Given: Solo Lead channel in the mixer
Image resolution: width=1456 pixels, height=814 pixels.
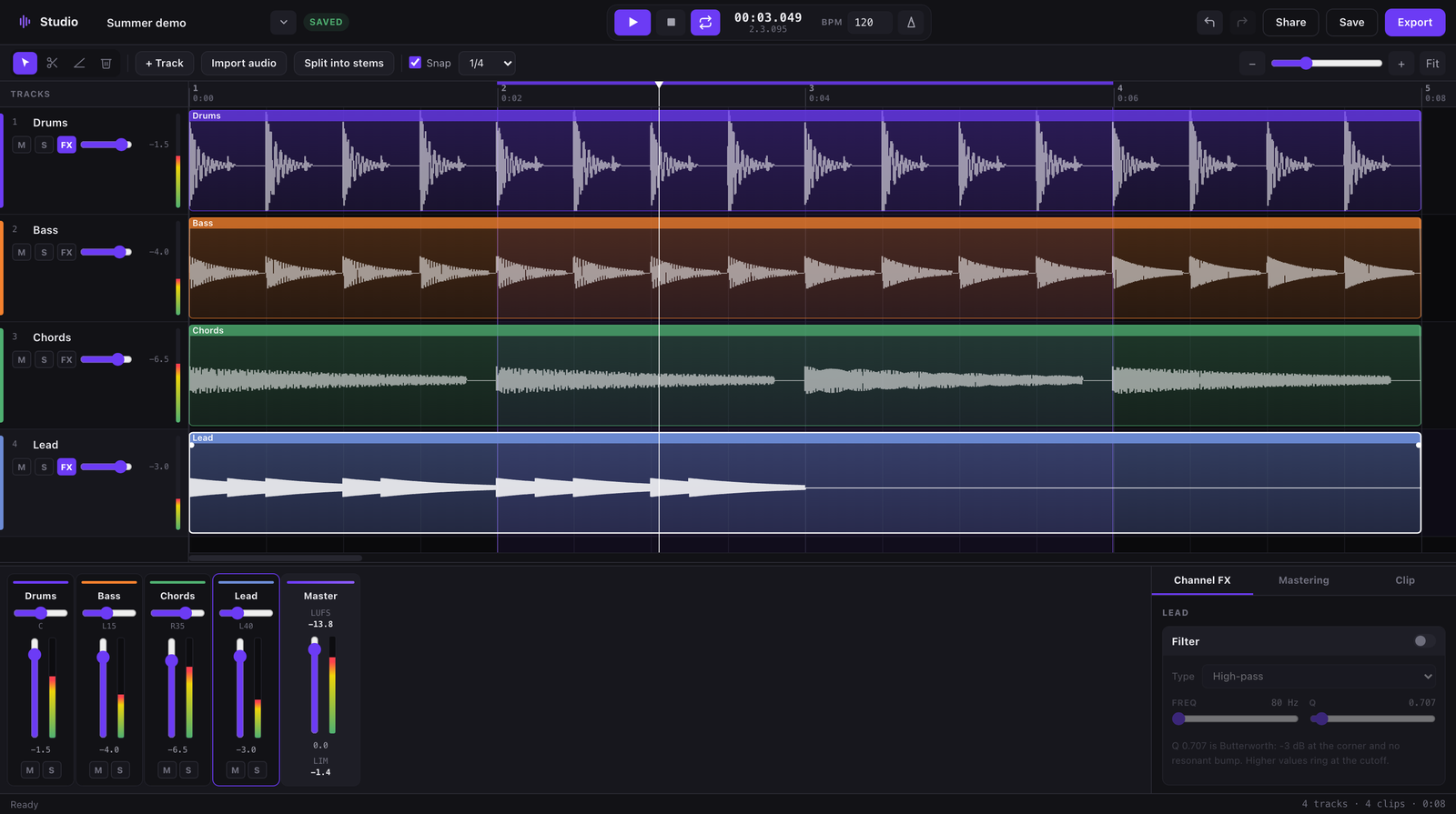Looking at the screenshot, I should pyautogui.click(x=257, y=770).
